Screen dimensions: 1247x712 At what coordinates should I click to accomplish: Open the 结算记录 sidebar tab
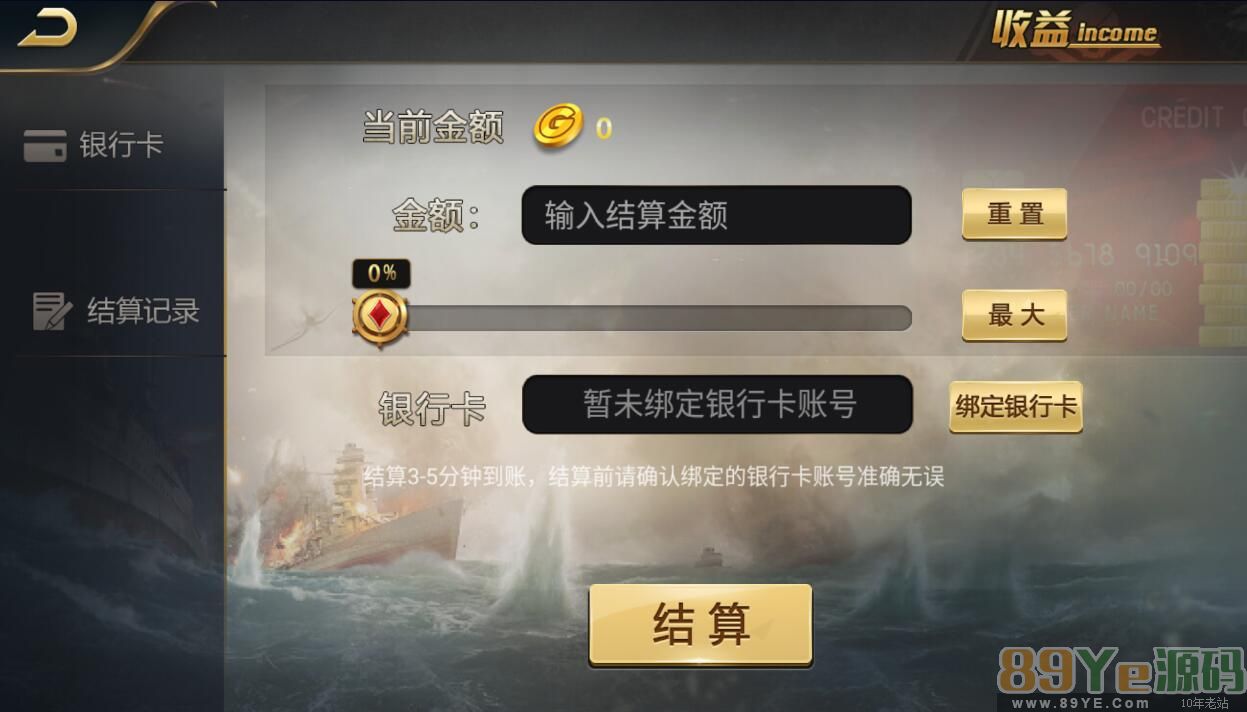click(113, 311)
